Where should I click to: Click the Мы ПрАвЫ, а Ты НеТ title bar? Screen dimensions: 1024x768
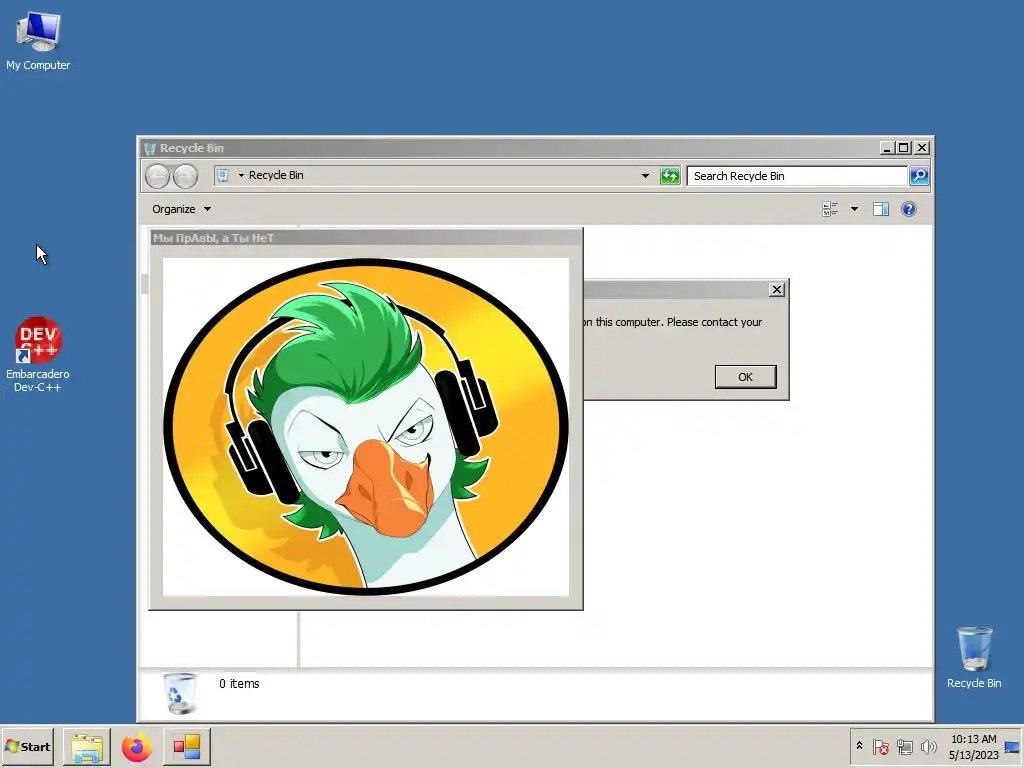(366, 238)
